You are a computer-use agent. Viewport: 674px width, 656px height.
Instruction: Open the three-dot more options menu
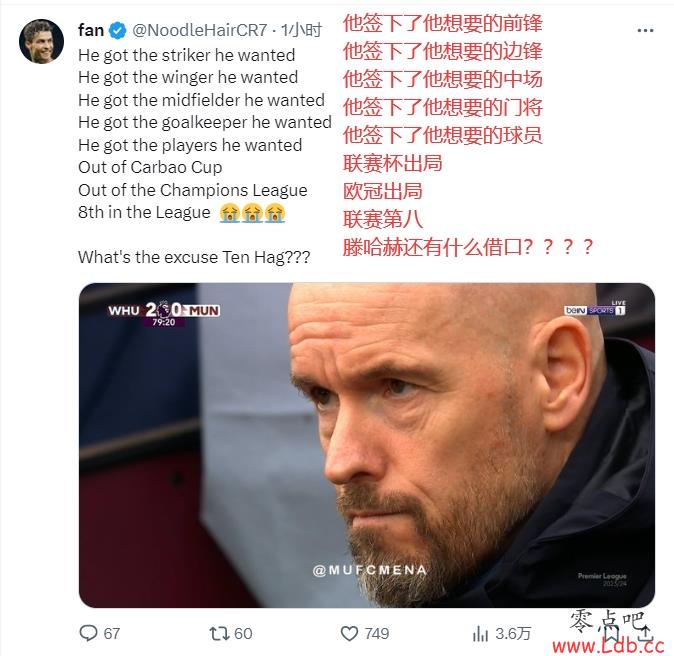click(645, 31)
